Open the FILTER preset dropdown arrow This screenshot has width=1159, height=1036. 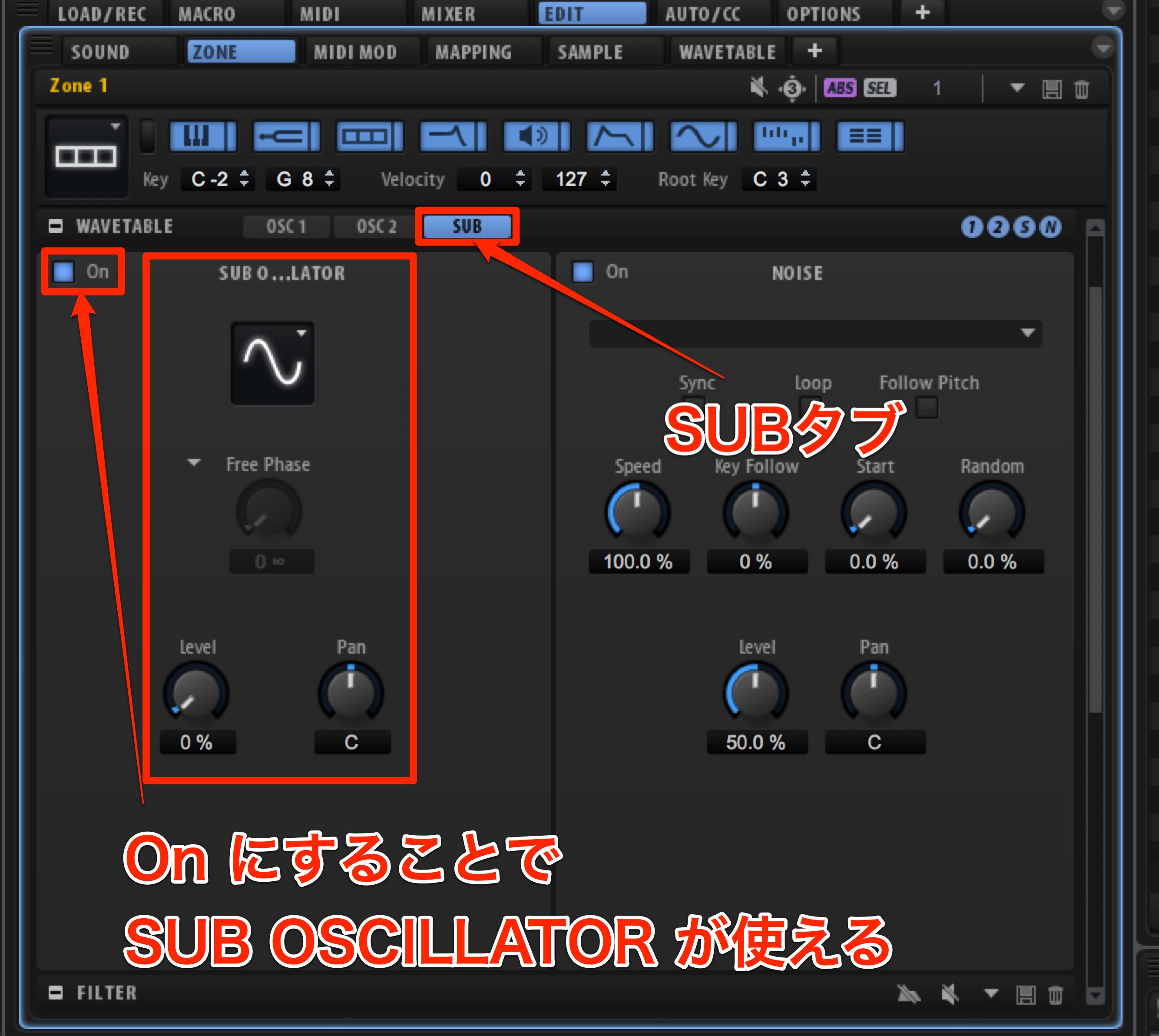click(991, 994)
